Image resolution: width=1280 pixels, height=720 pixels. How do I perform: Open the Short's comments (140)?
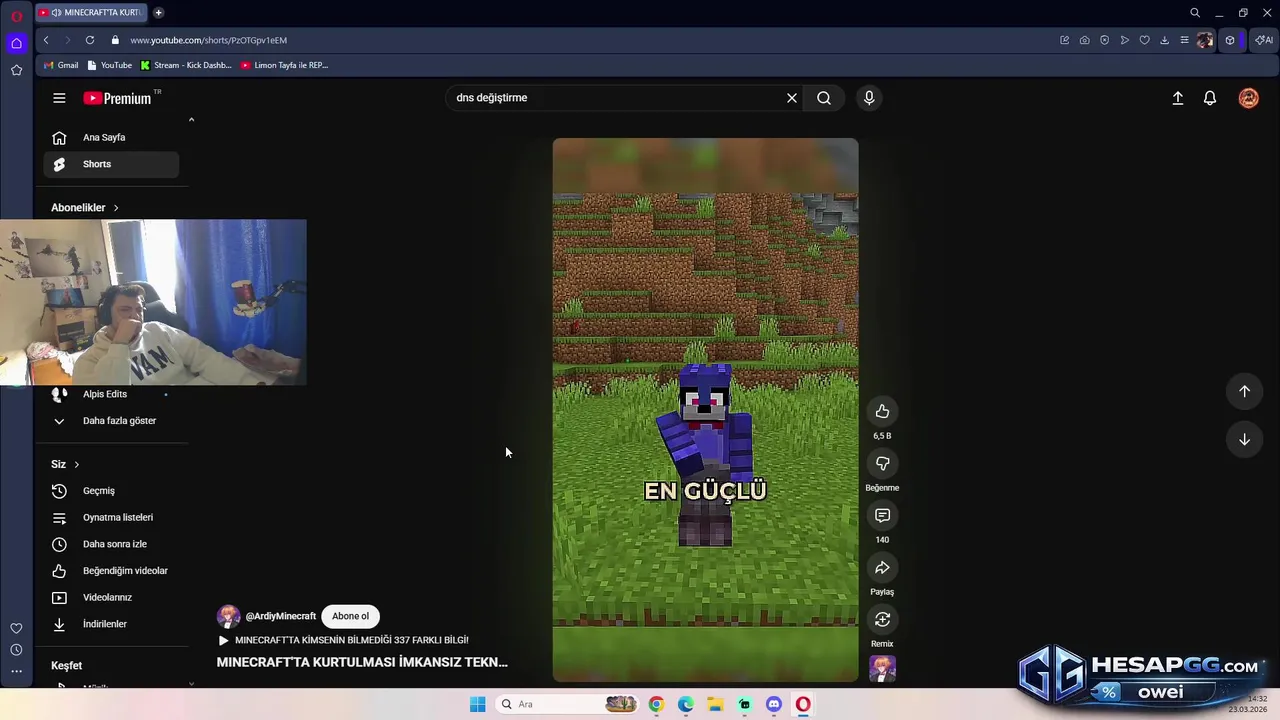pos(882,515)
